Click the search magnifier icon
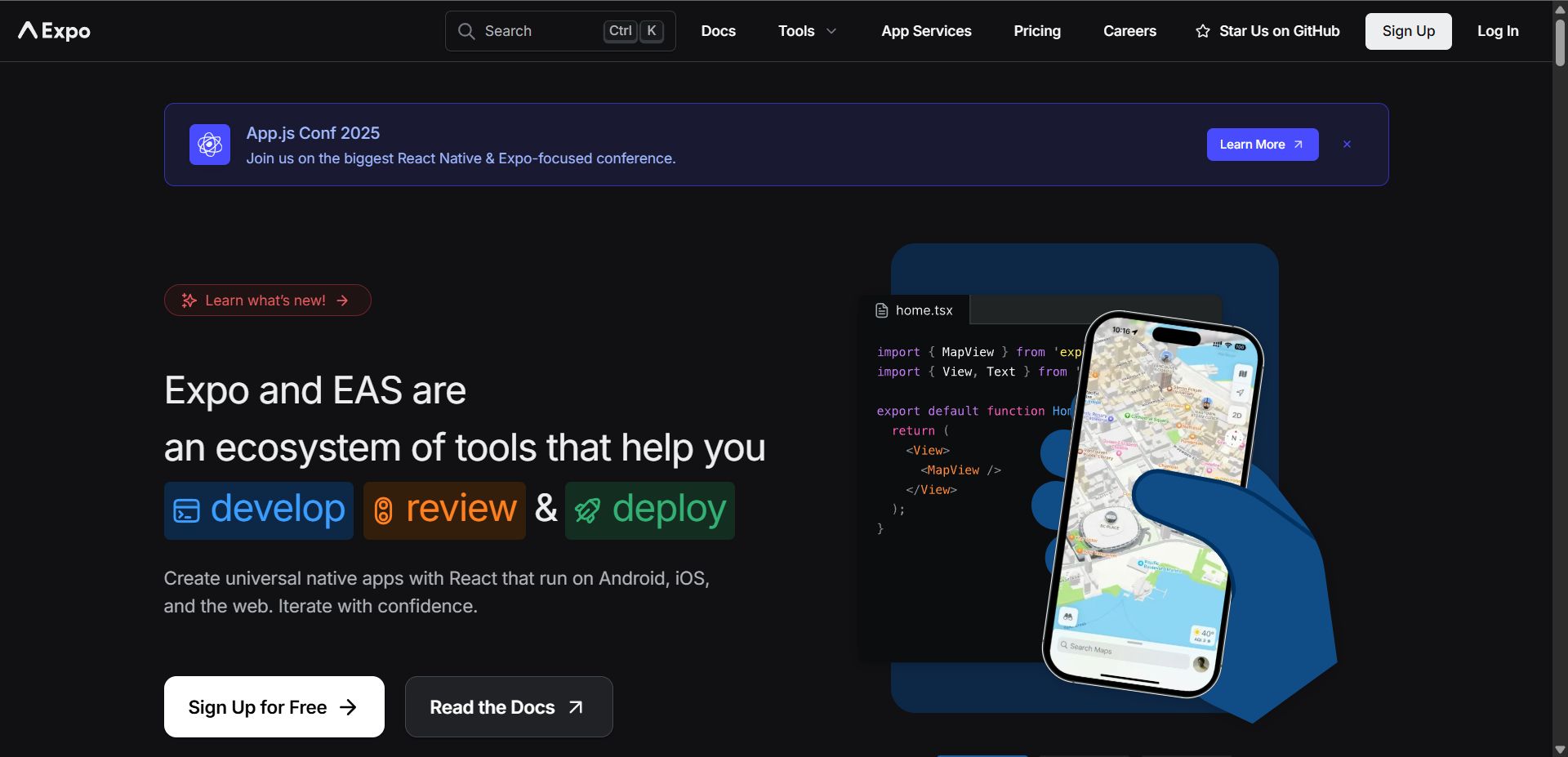The width and height of the screenshot is (1568, 757). pyautogui.click(x=466, y=31)
